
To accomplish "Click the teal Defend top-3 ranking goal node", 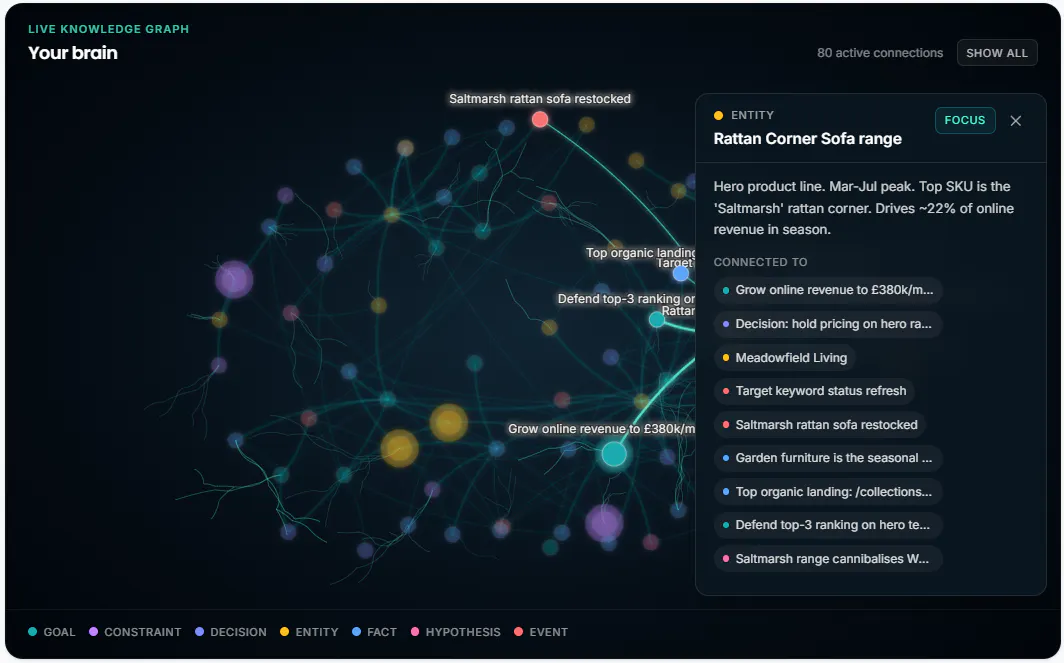I will pyautogui.click(x=656, y=319).
